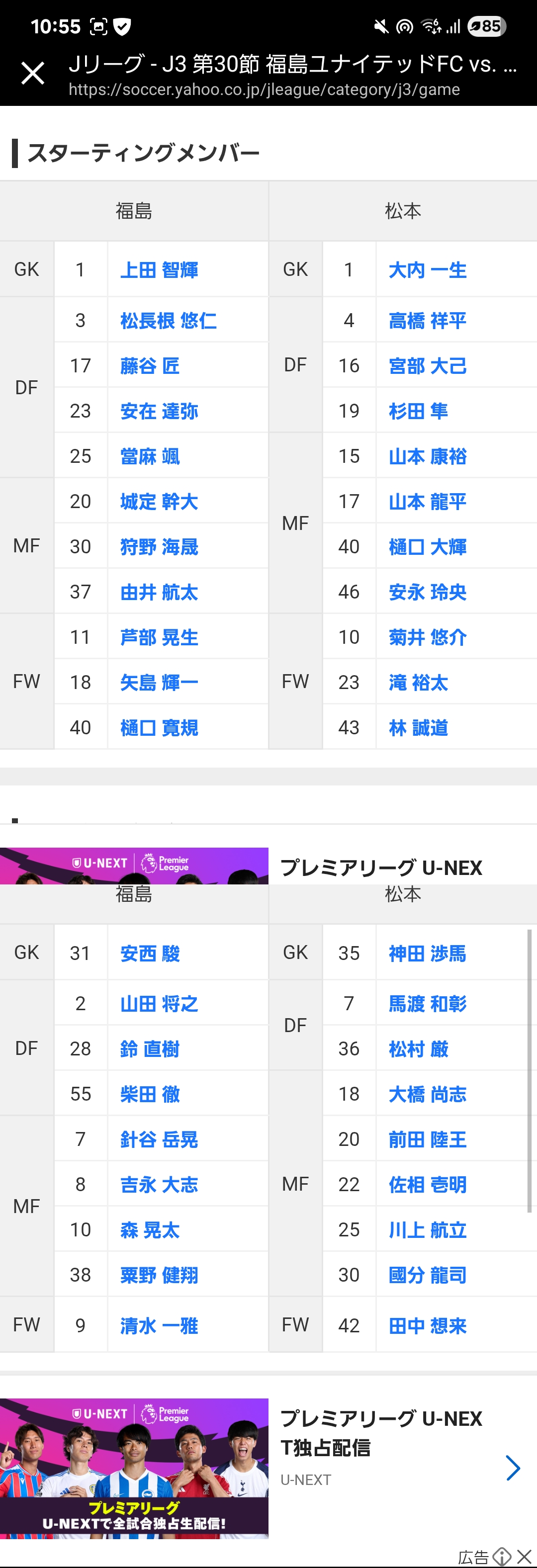Tap the battery indicator showing 85

pyautogui.click(x=486, y=26)
